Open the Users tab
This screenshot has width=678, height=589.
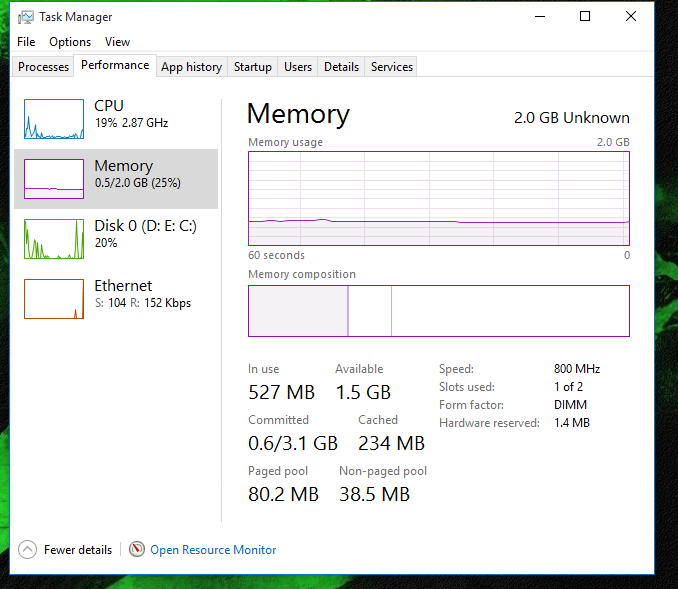[298, 67]
